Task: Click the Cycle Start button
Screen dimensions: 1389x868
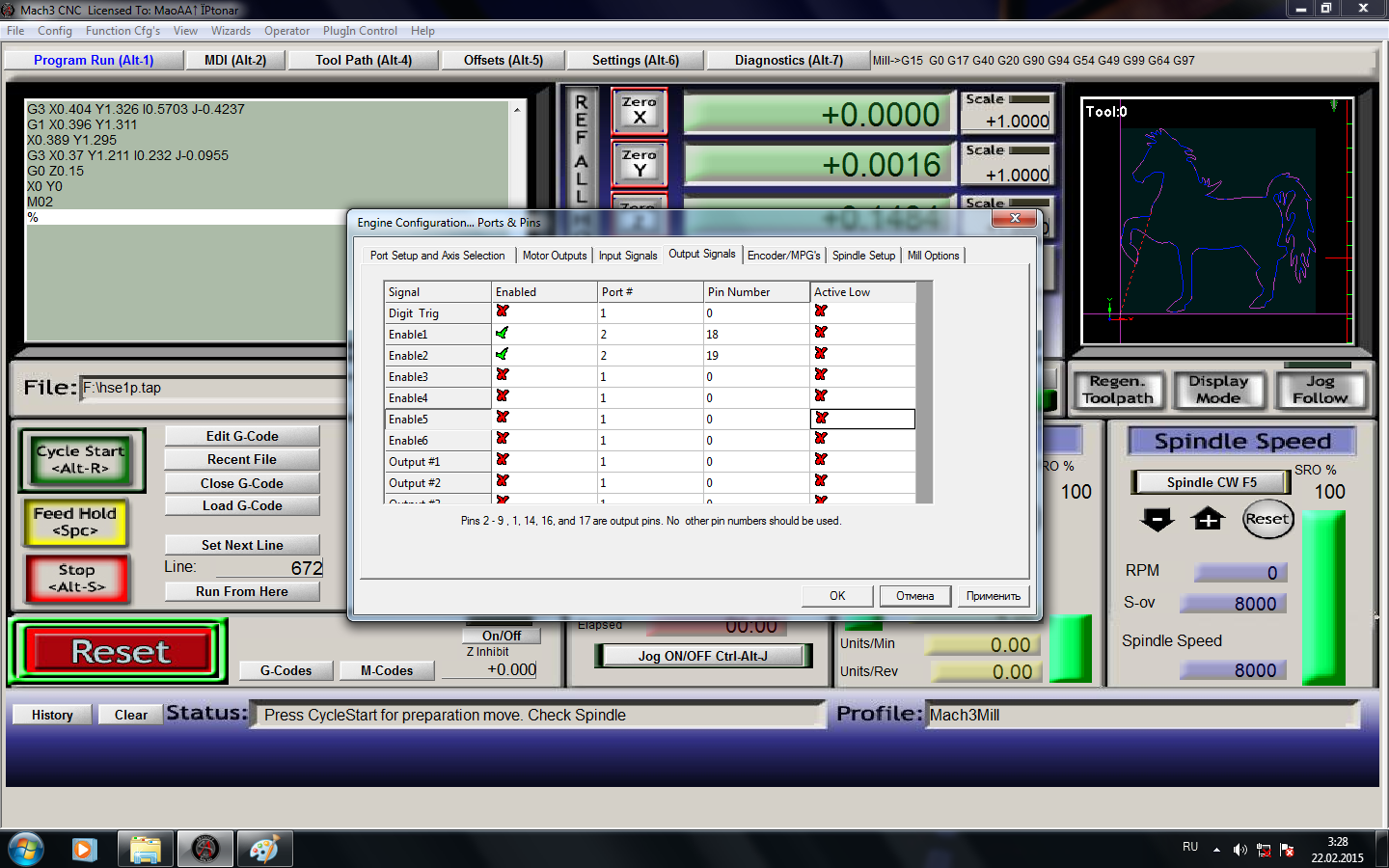Action: coord(81,460)
